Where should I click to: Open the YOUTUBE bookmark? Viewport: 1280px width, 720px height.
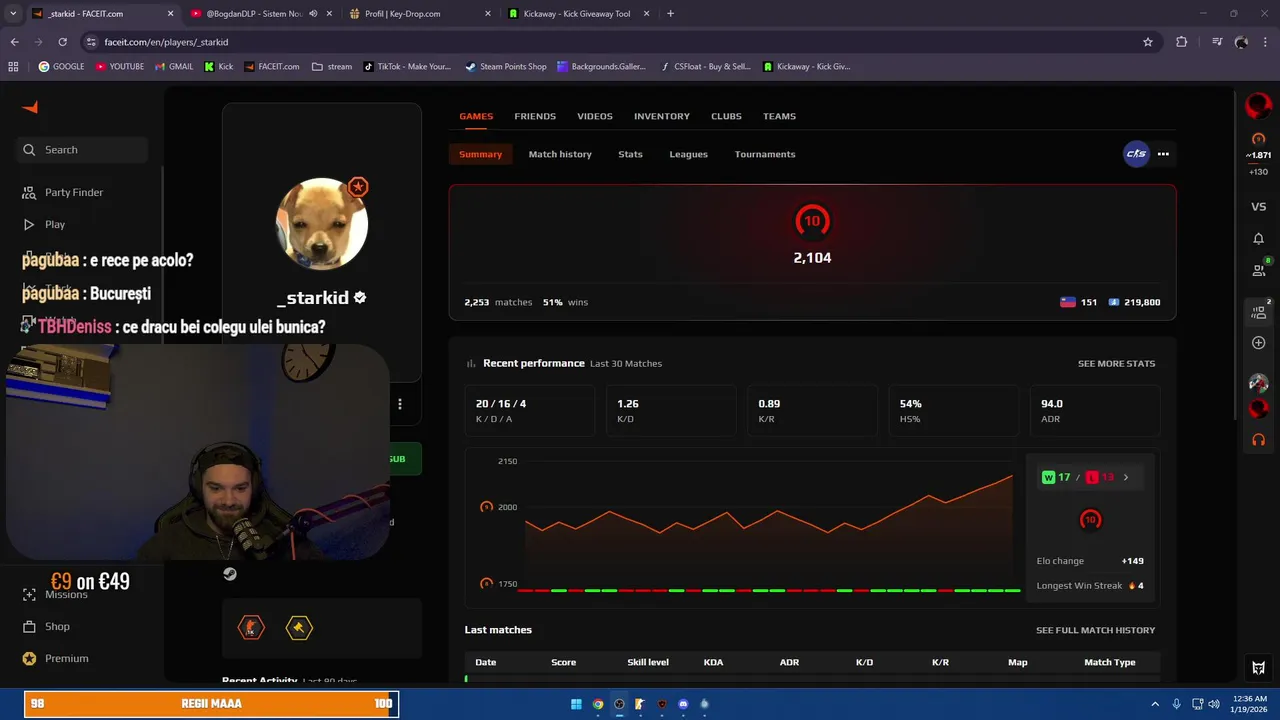pyautogui.click(x=120, y=67)
